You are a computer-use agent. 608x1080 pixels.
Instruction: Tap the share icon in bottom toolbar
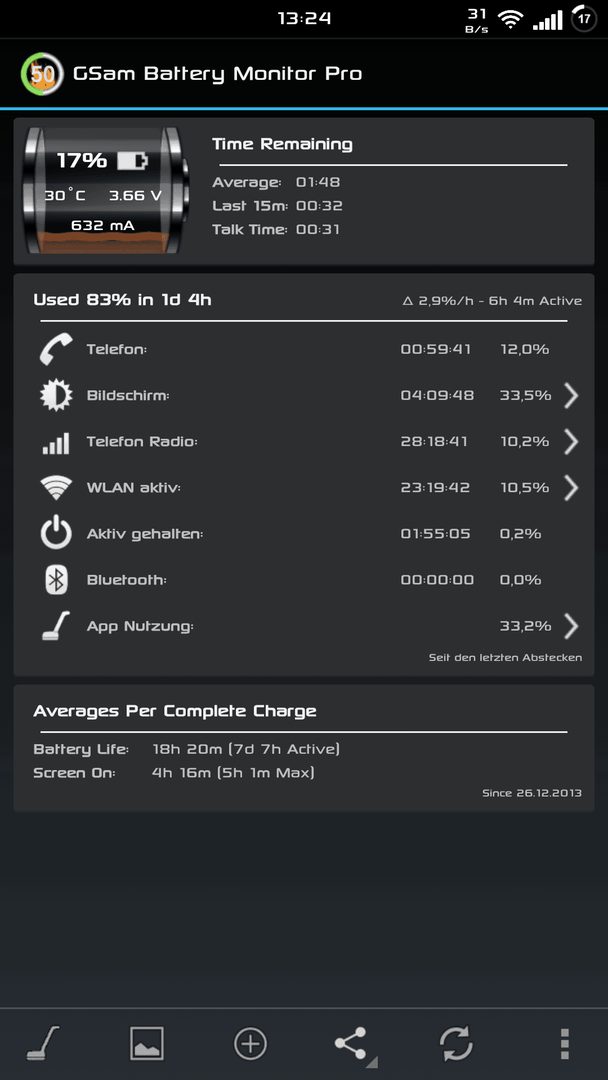(x=352, y=1044)
